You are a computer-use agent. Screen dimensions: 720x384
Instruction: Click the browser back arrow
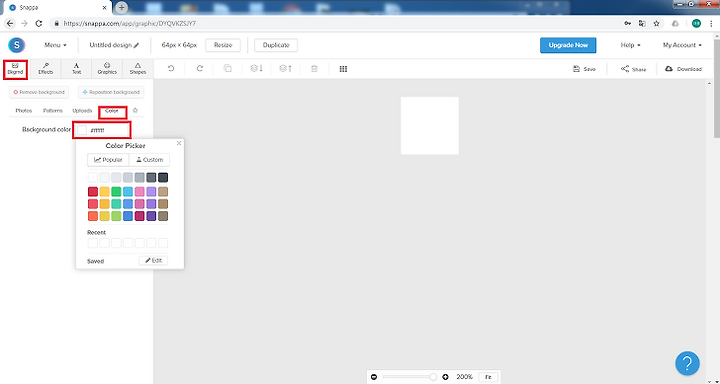coord(10,23)
